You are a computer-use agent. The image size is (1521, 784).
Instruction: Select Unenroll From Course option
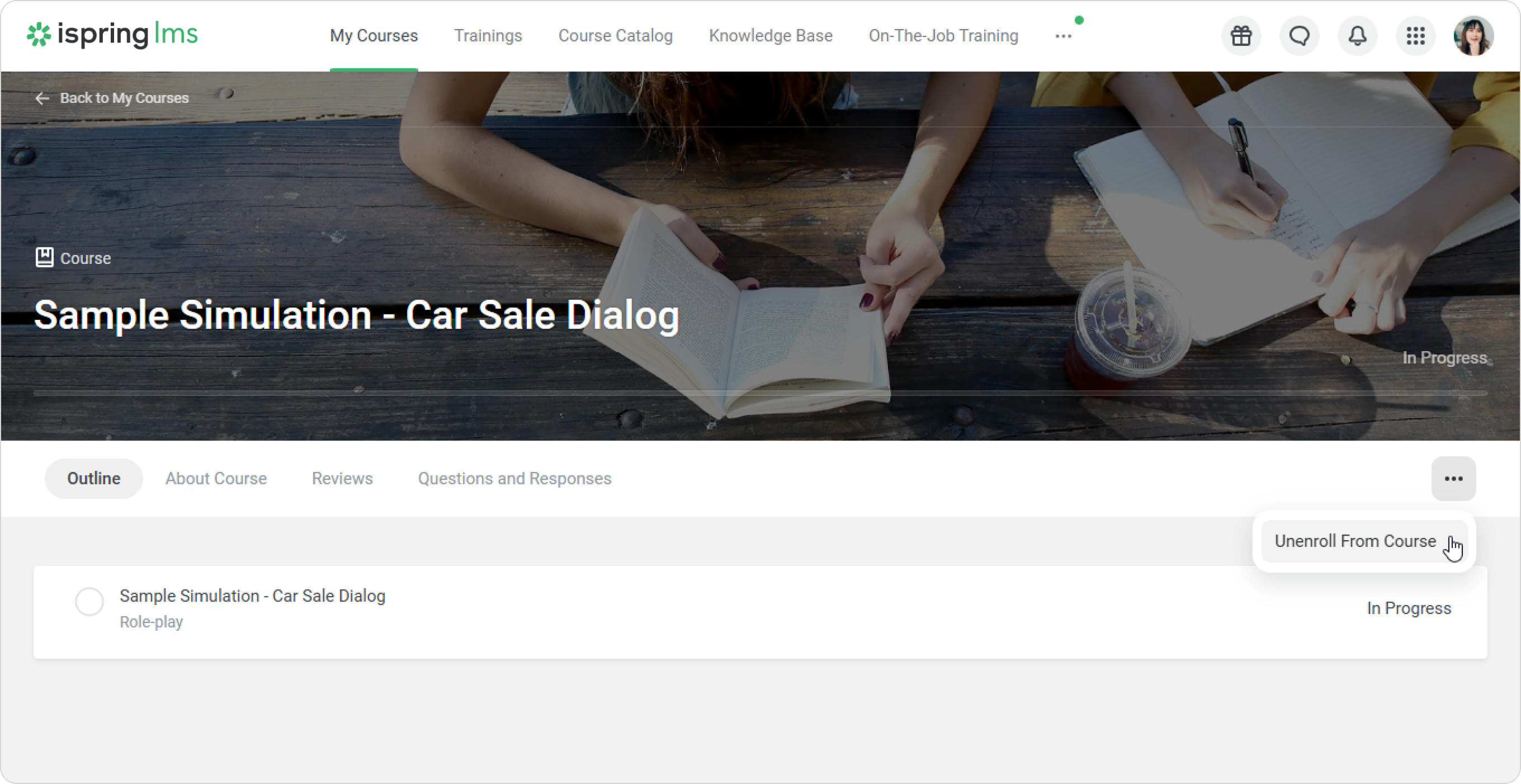click(1355, 541)
